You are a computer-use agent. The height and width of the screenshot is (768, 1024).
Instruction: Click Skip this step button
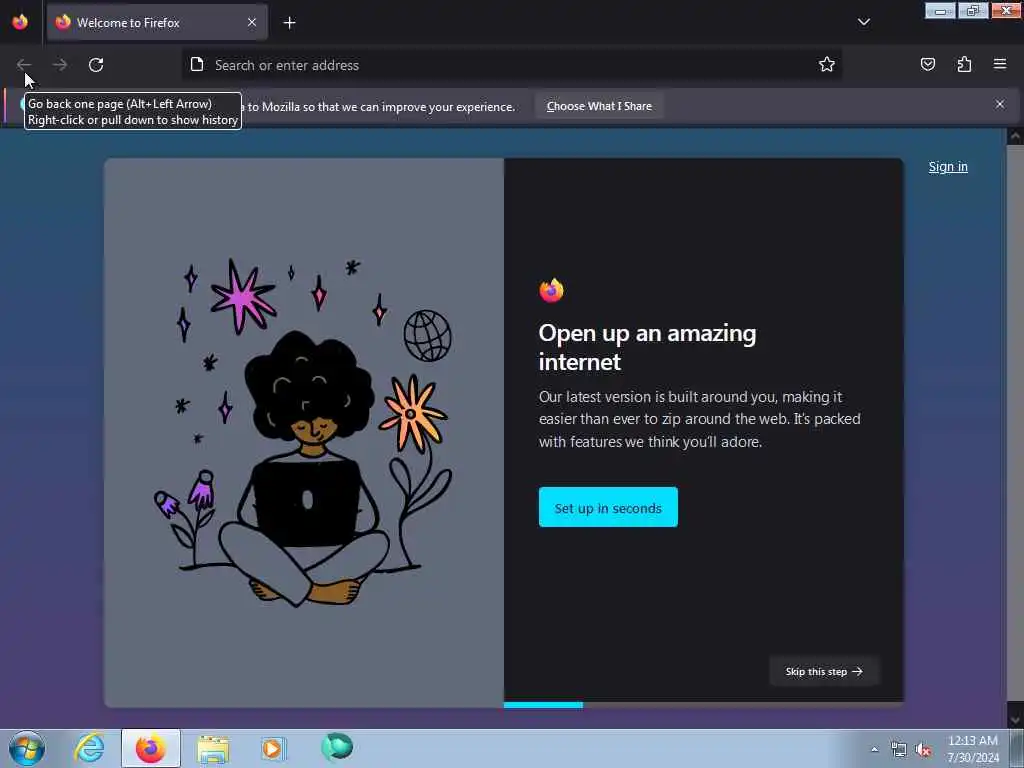tap(824, 671)
